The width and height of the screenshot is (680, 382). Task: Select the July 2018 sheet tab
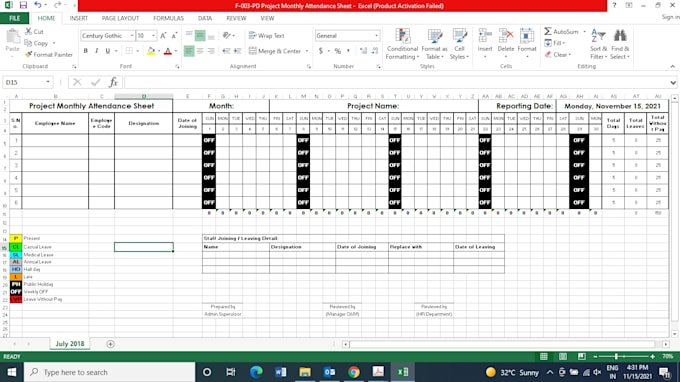pyautogui.click(x=69, y=344)
